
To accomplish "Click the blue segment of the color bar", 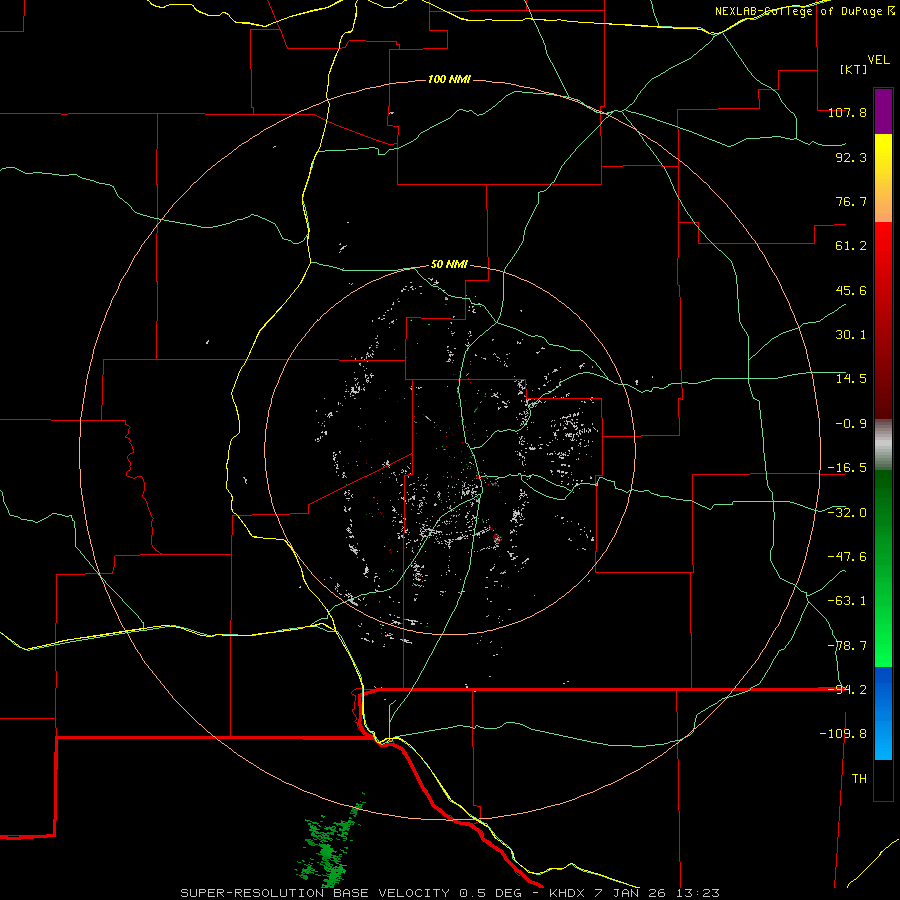I will 883,713.
